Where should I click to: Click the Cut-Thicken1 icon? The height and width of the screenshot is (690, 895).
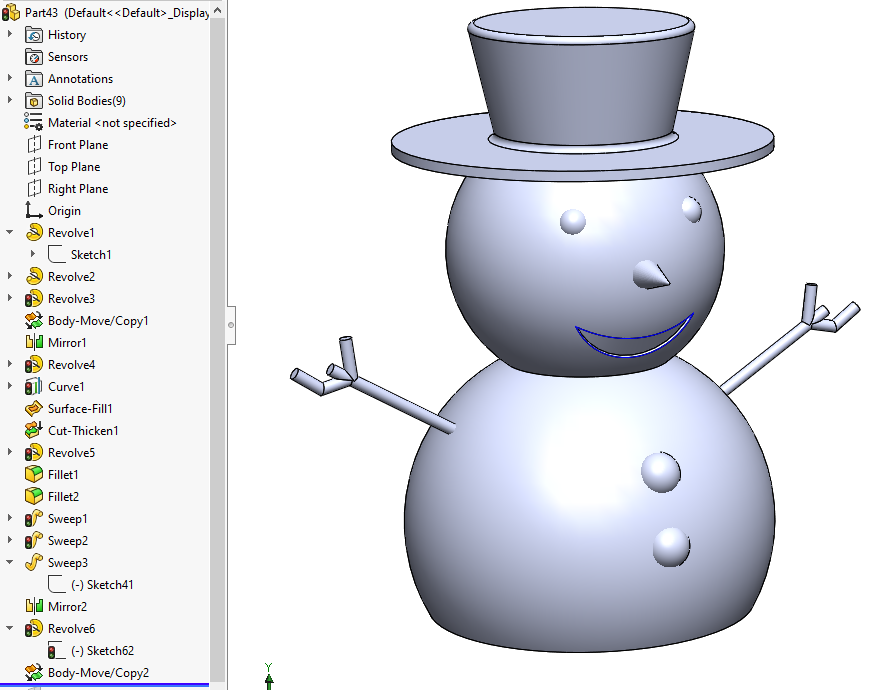click(34, 431)
